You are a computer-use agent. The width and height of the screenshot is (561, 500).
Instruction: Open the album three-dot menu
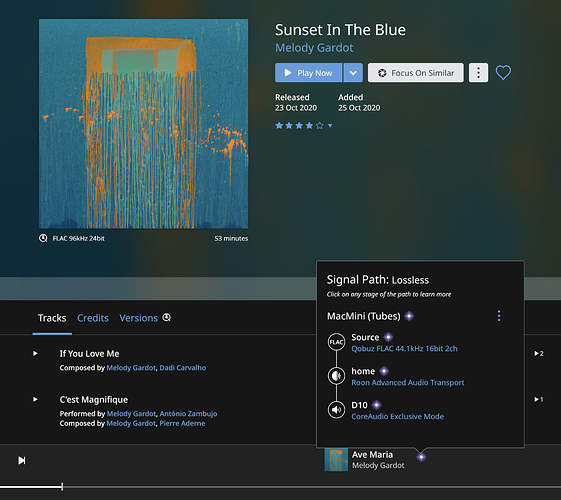pyautogui.click(x=478, y=73)
